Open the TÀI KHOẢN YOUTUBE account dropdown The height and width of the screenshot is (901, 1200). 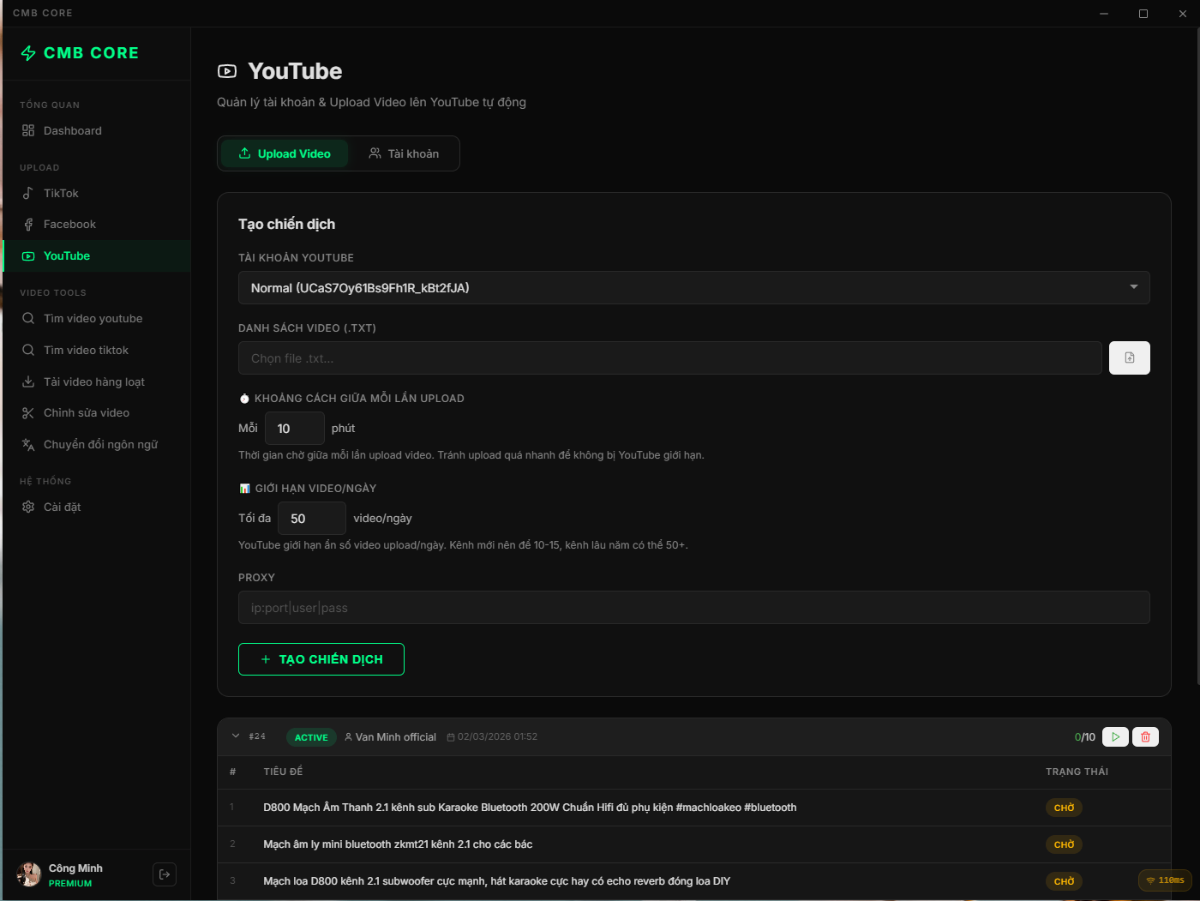(694, 287)
